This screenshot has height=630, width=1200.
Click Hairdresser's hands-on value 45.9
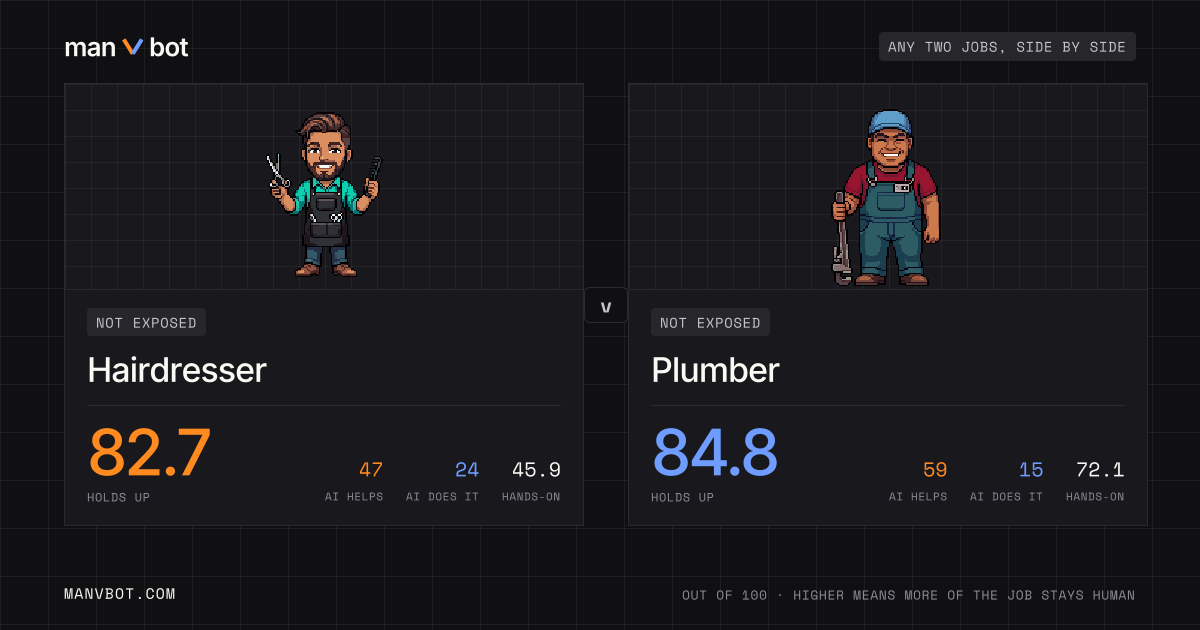536,470
